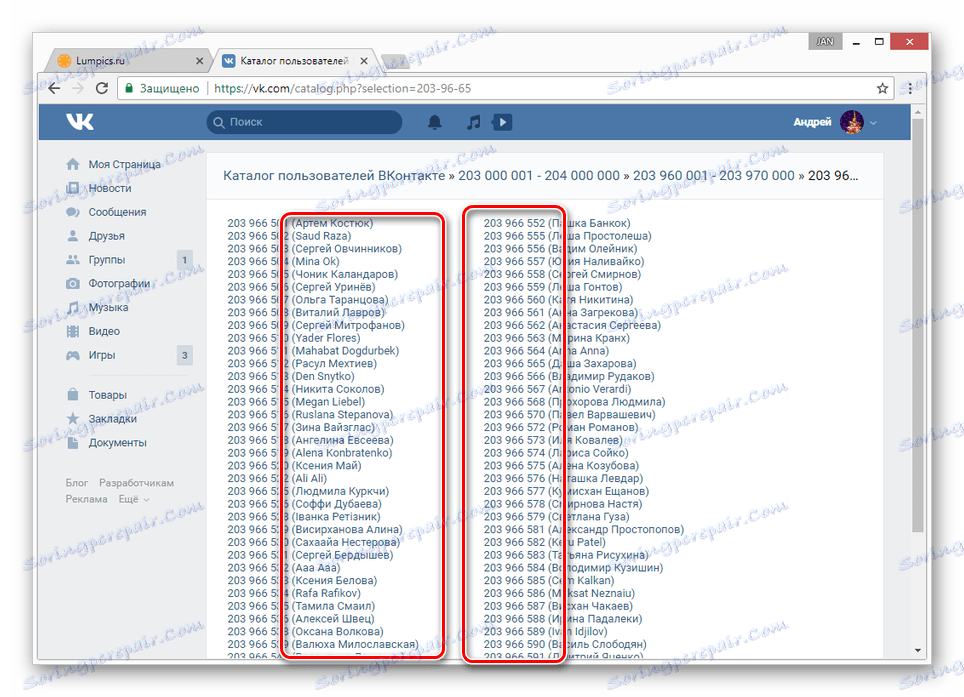Viewport: 964px width, 697px height.
Task: Open Сообщения in sidebar
Action: click(x=117, y=212)
